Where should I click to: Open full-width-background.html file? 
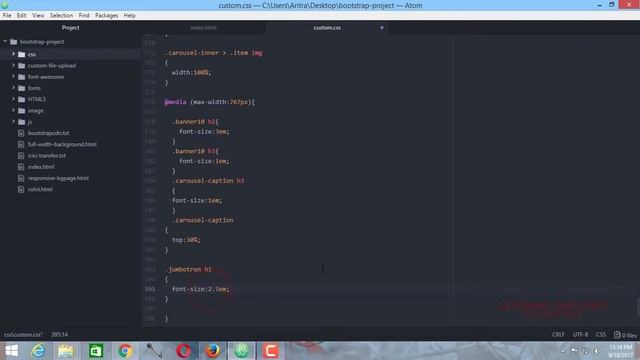[x=62, y=144]
